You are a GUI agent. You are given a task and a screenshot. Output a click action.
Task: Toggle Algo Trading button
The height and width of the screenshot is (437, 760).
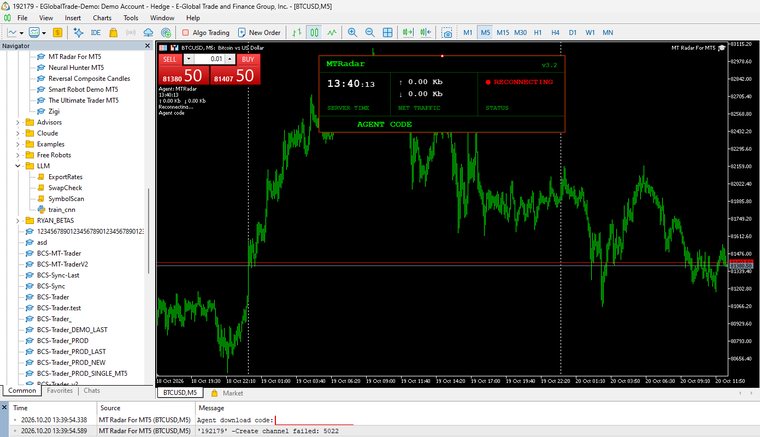(206, 32)
